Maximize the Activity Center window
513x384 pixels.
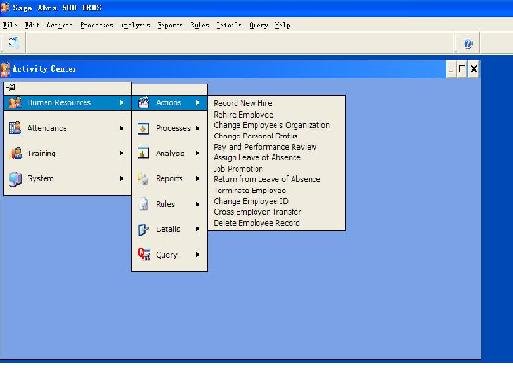tap(462, 69)
